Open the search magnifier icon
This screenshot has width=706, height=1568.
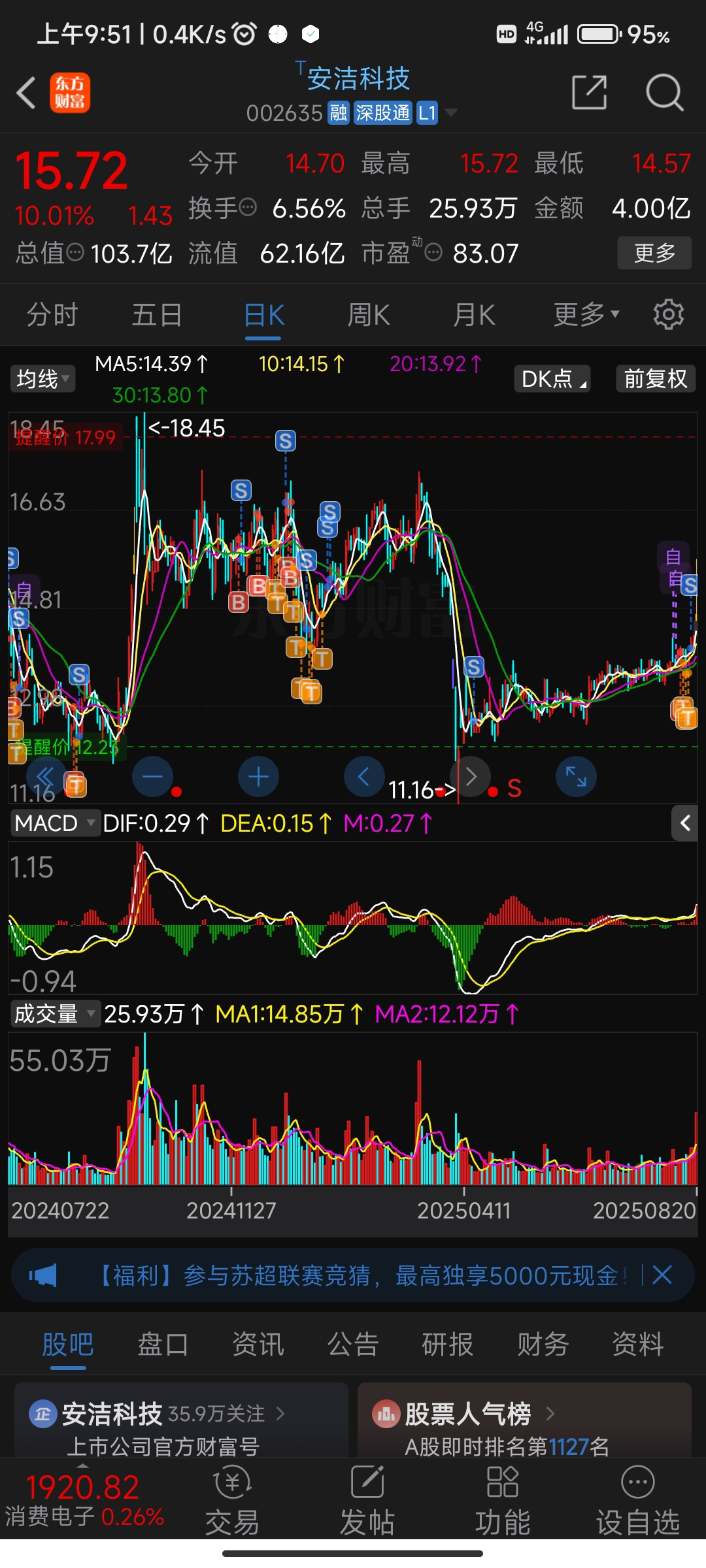tap(664, 92)
